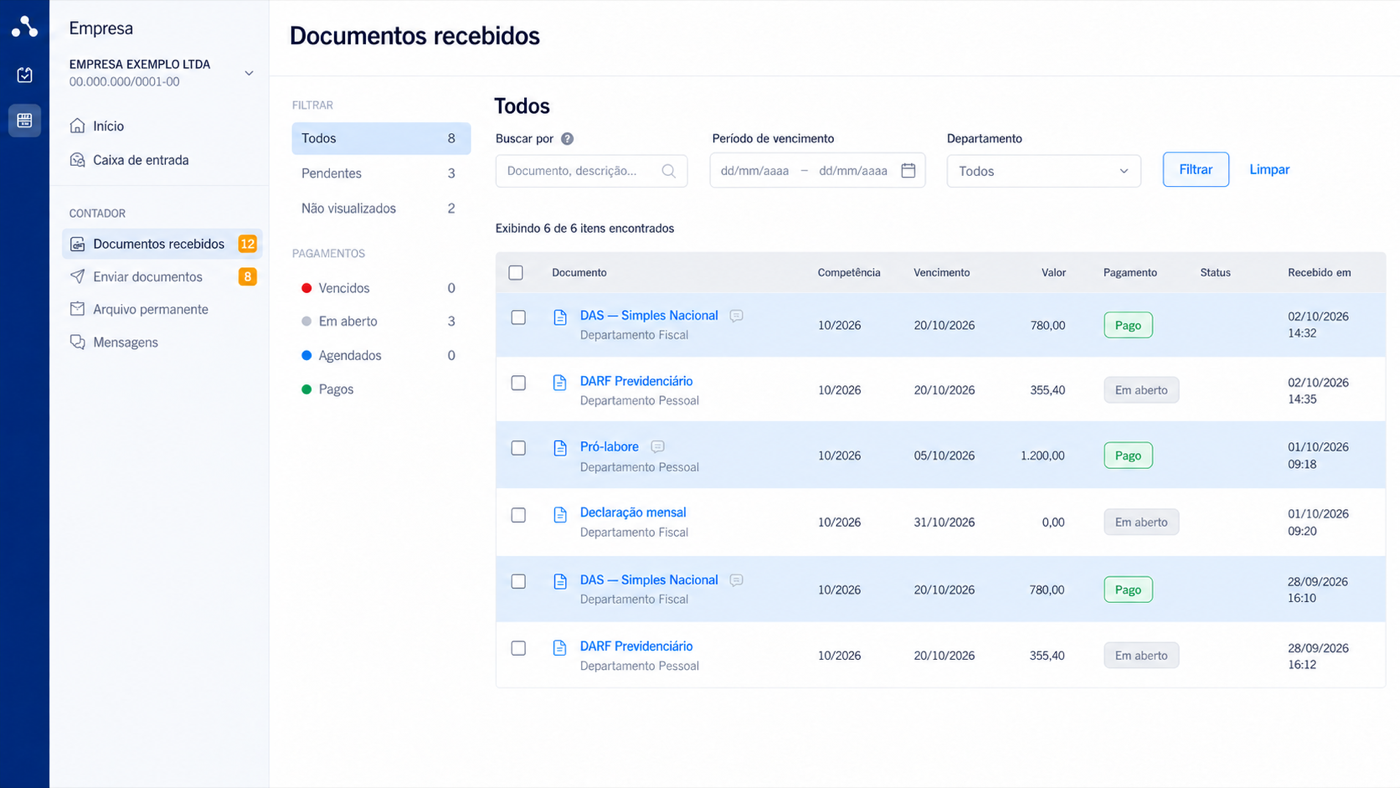Open the Departamento dropdown showing Todos

click(x=1044, y=171)
